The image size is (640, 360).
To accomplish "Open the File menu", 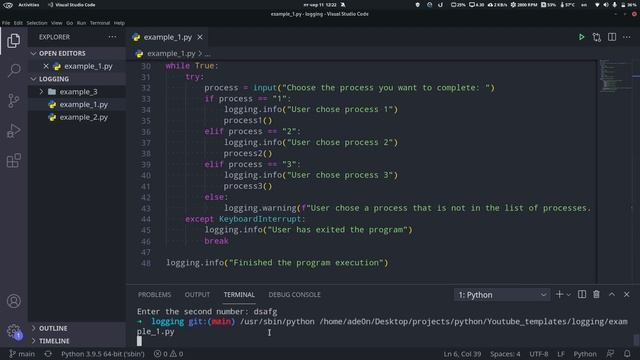I will click(x=6, y=23).
